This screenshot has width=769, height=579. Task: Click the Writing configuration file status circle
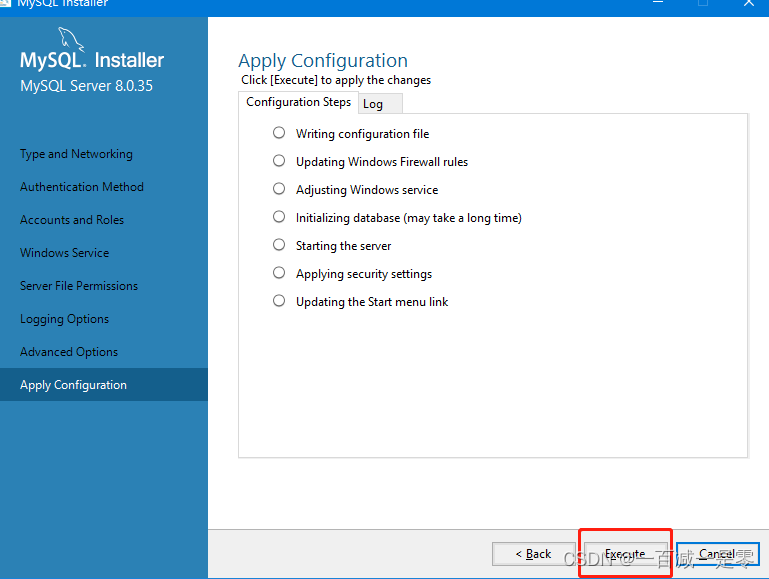click(279, 133)
